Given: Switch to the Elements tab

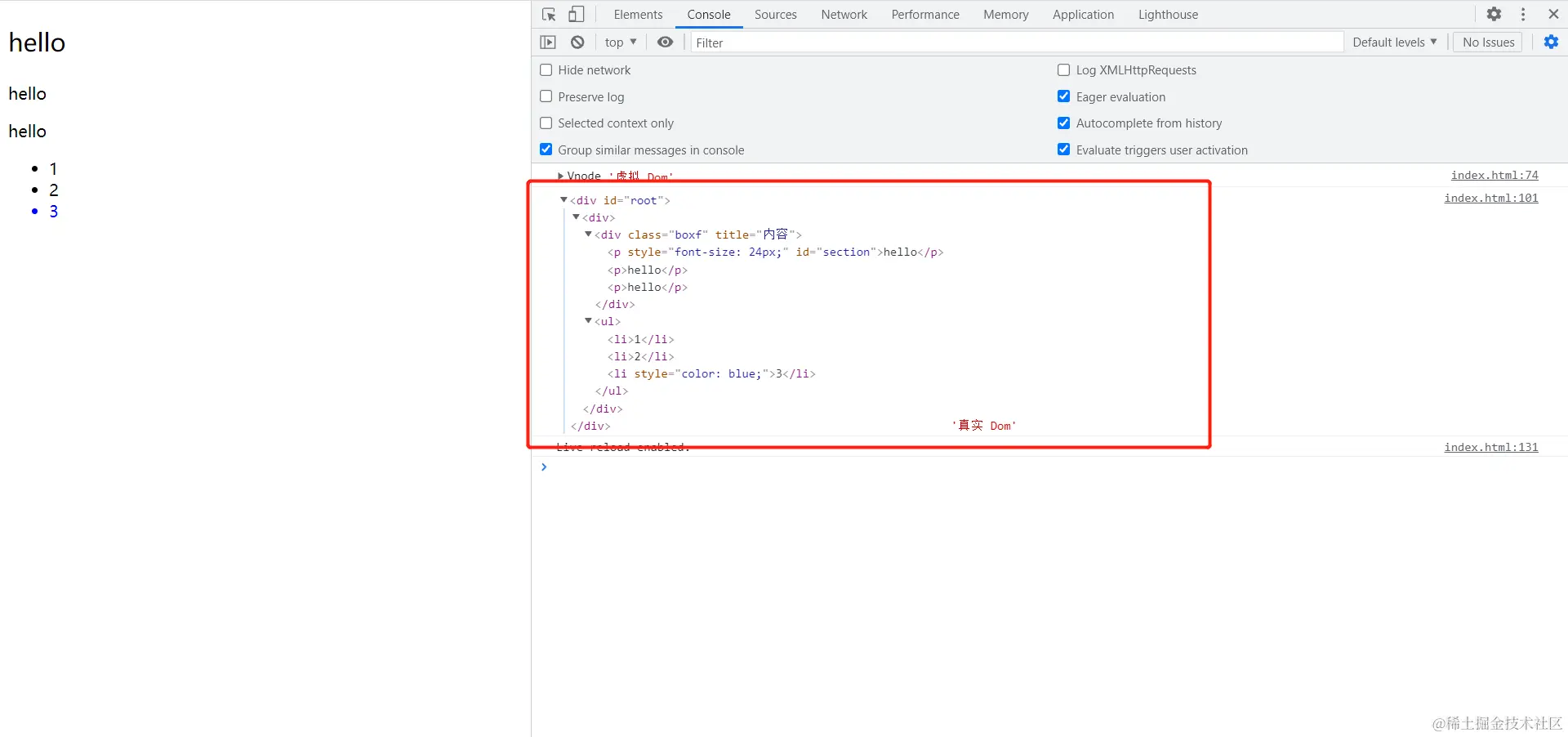Looking at the screenshot, I should (x=638, y=15).
